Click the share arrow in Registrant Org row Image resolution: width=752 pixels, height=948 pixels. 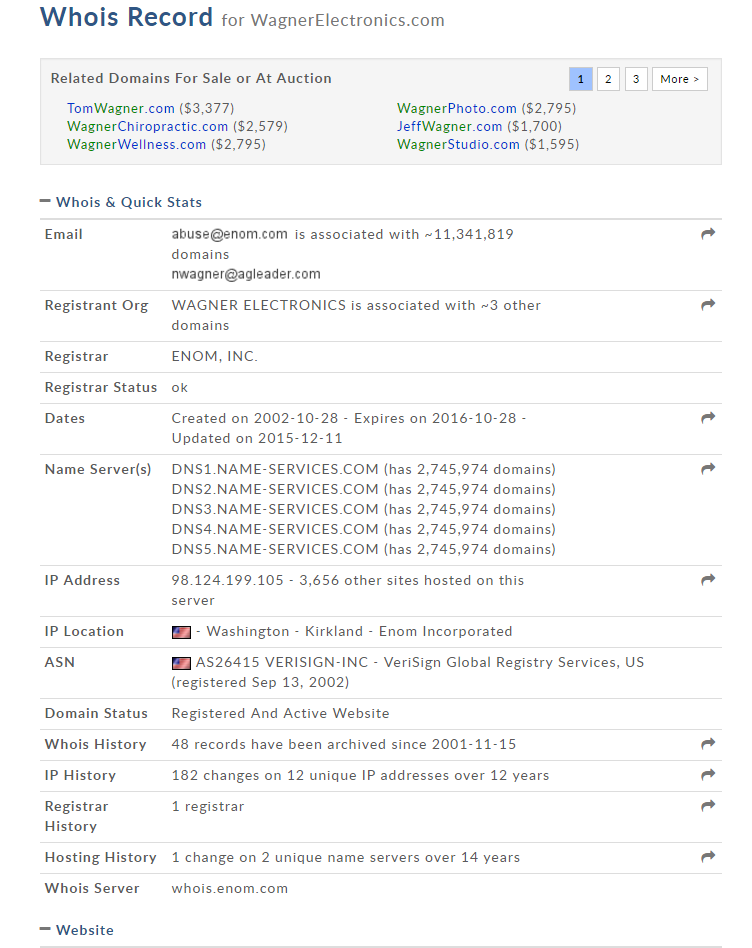(x=708, y=305)
